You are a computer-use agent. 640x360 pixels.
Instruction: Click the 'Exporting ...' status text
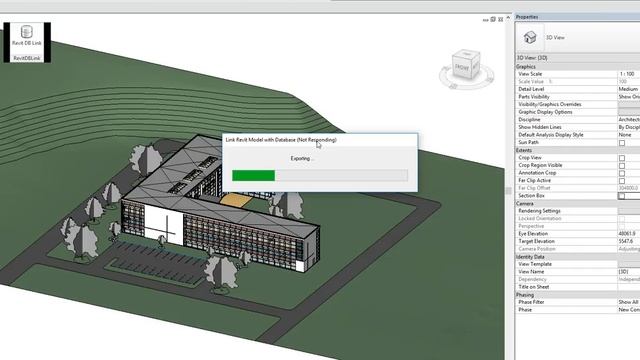click(302, 159)
